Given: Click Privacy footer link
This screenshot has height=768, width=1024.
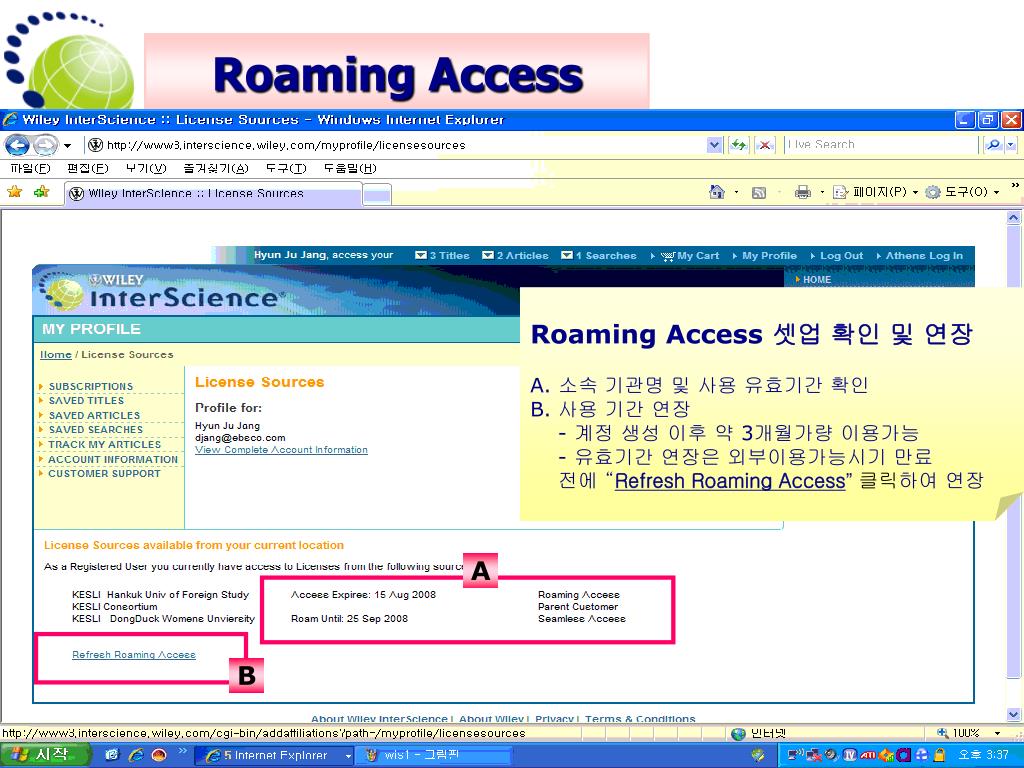Looking at the screenshot, I should click(x=554, y=718).
